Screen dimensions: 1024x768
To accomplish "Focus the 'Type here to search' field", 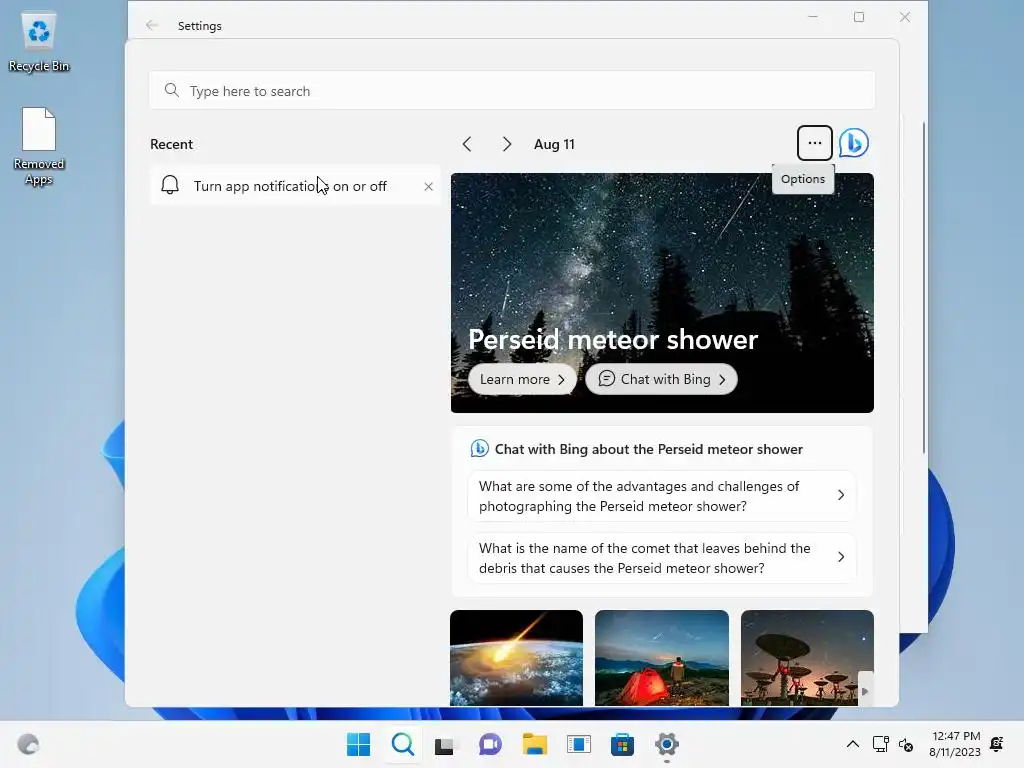I will tap(512, 91).
